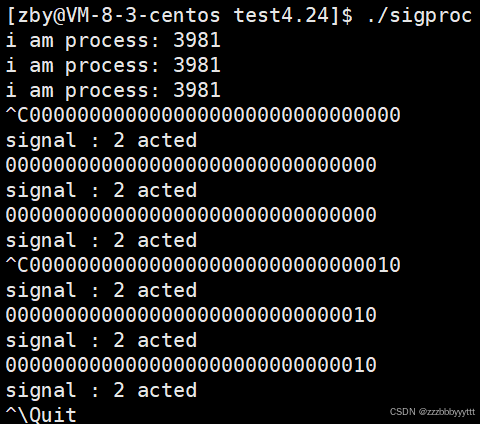Screen dimensions: 480x424
Task: Click the third all-zero bitmask line
Action: click(x=191, y=215)
